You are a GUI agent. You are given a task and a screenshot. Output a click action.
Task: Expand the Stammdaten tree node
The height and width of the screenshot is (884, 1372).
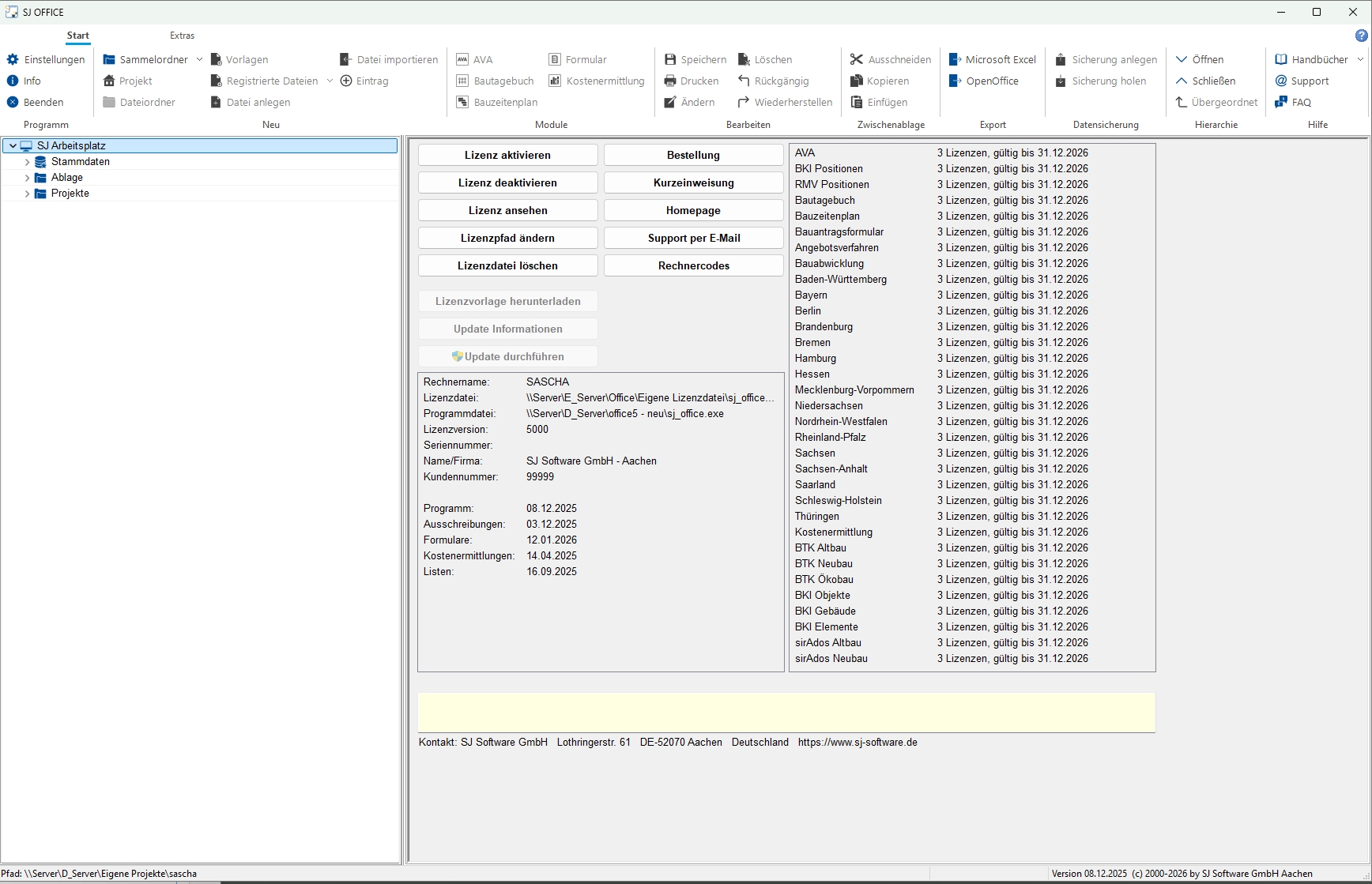click(x=27, y=162)
